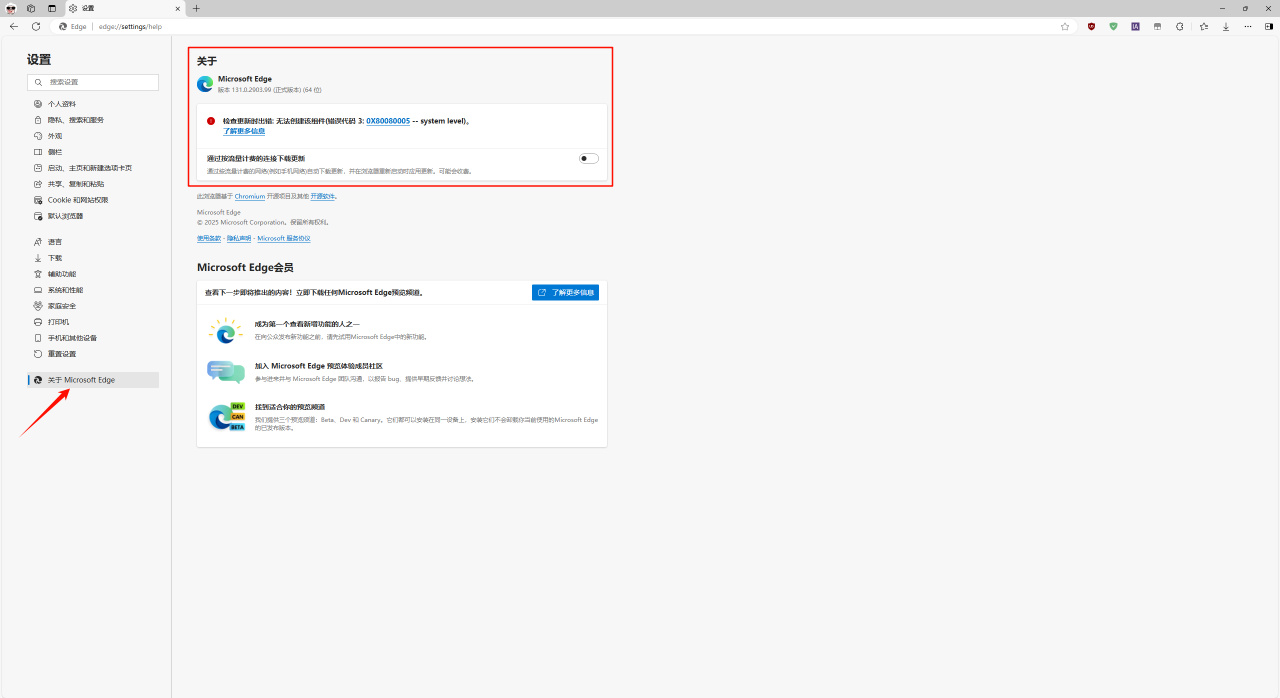
Task: Open 隐私、搜索和服务 settings
Action: (93, 120)
